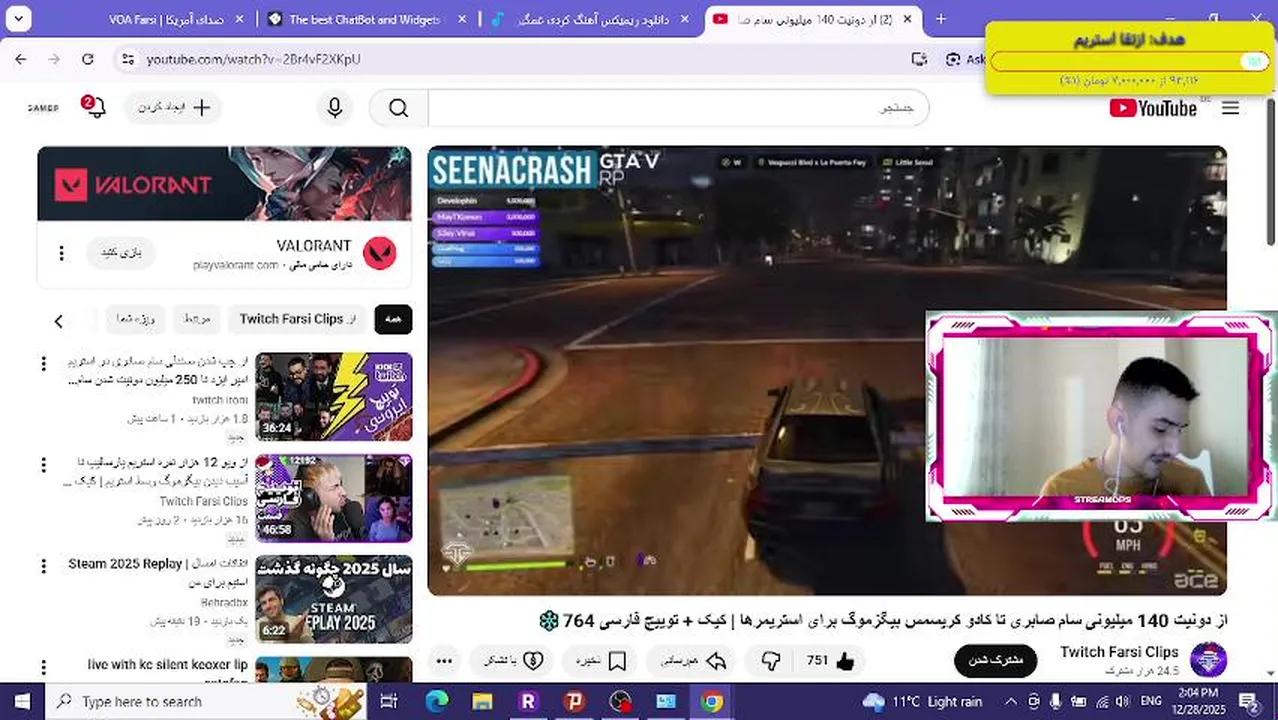Image resolution: width=1278 pixels, height=720 pixels.
Task: Open YouTube notifications bell
Action: click(x=94, y=107)
